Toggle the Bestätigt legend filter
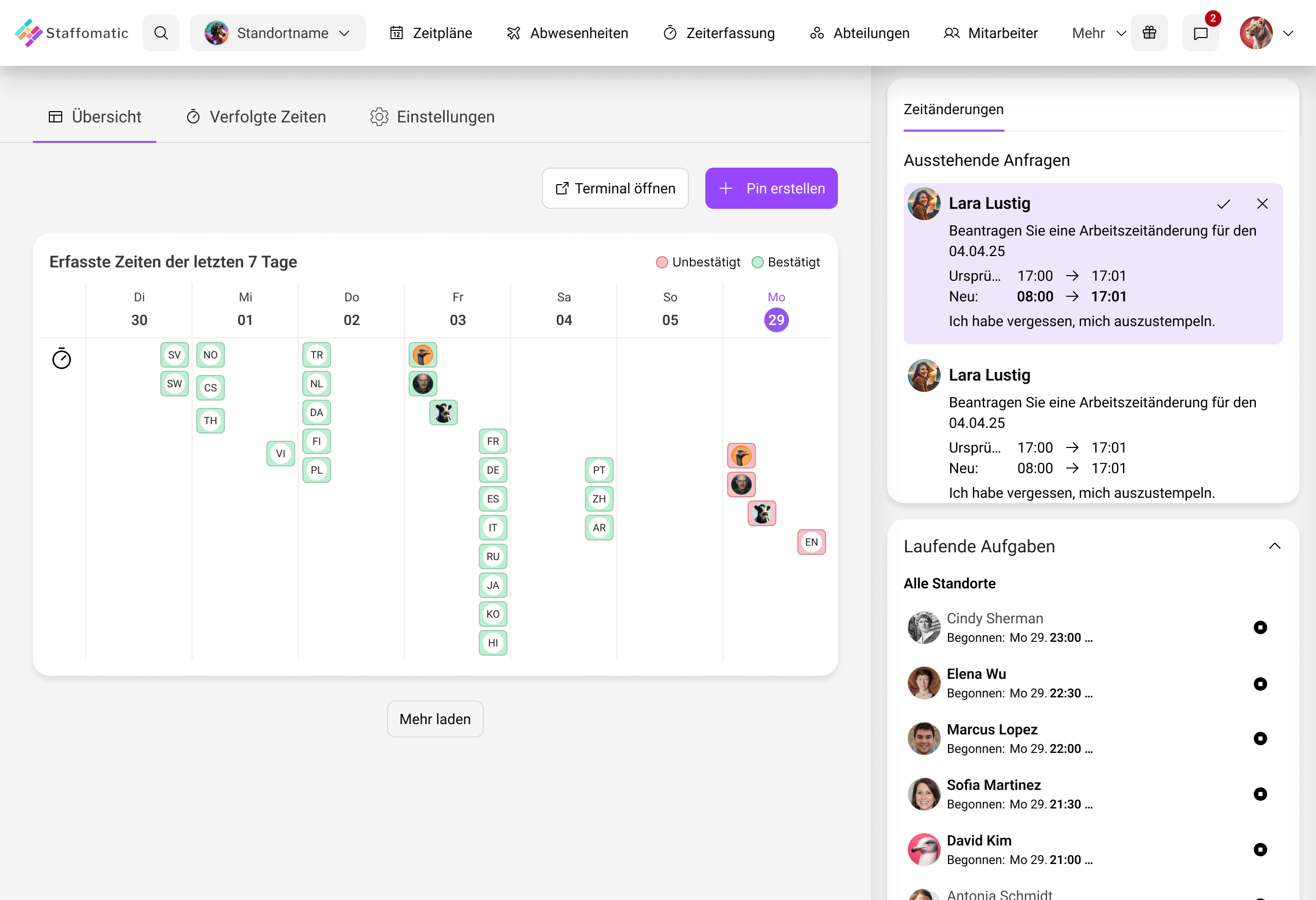The height and width of the screenshot is (900, 1316). pyautogui.click(x=786, y=262)
